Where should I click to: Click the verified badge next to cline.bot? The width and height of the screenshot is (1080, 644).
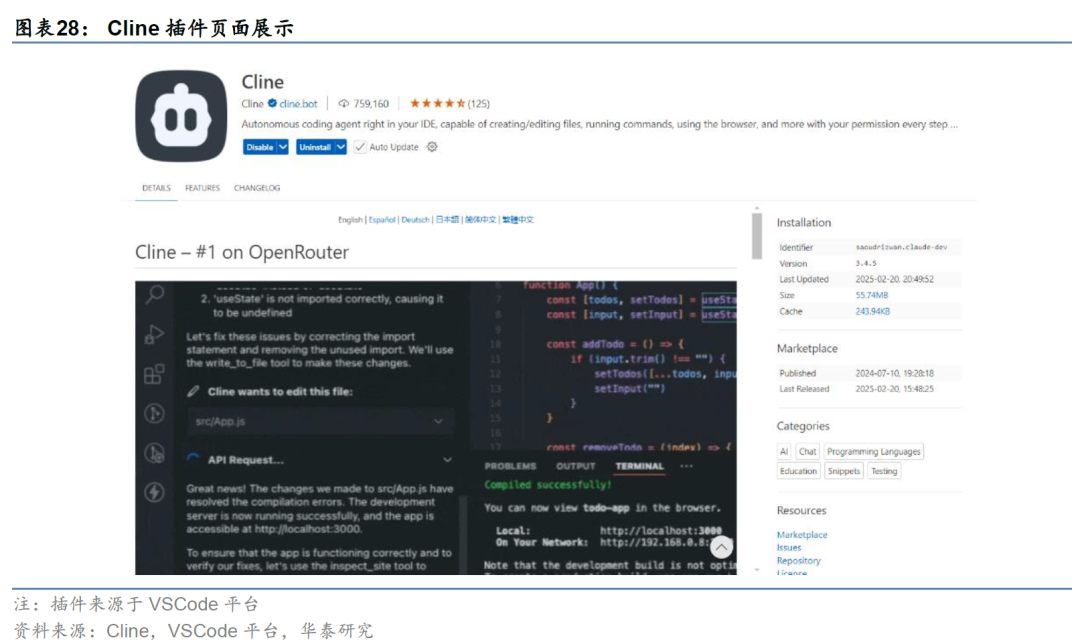(272, 104)
